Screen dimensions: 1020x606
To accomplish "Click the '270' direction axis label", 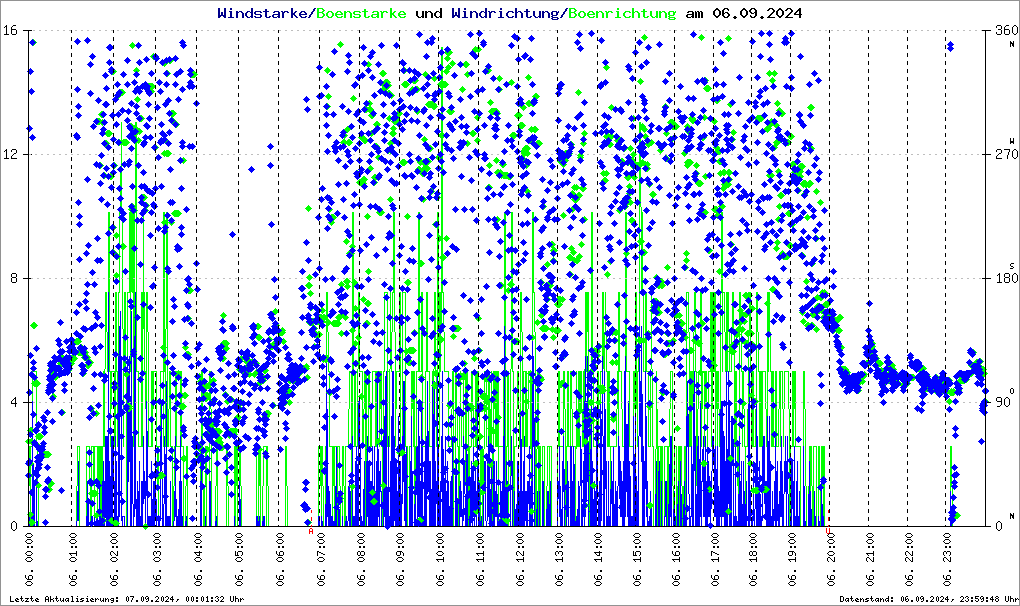I will click(1006, 154).
